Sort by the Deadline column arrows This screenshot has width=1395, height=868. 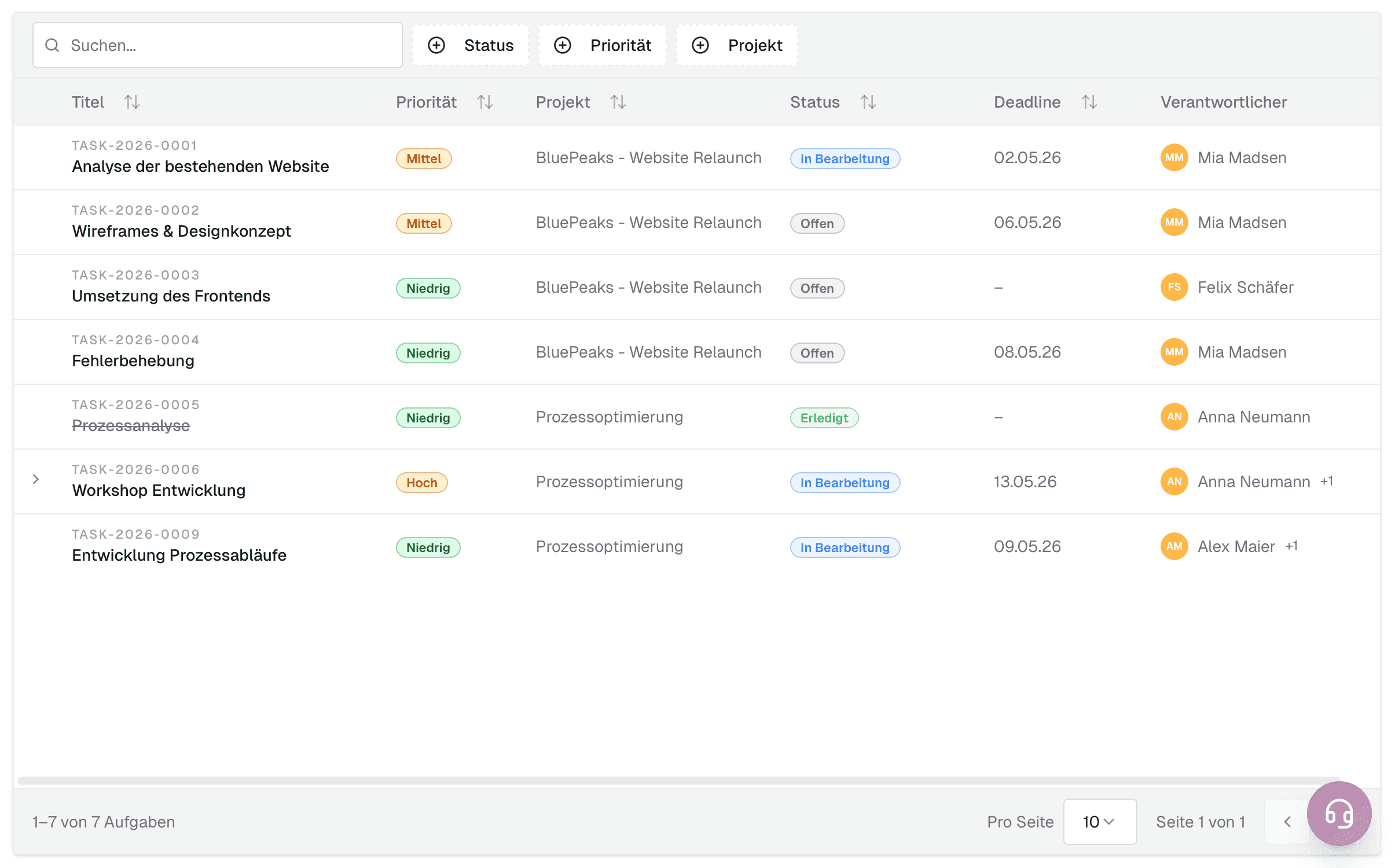tap(1089, 102)
